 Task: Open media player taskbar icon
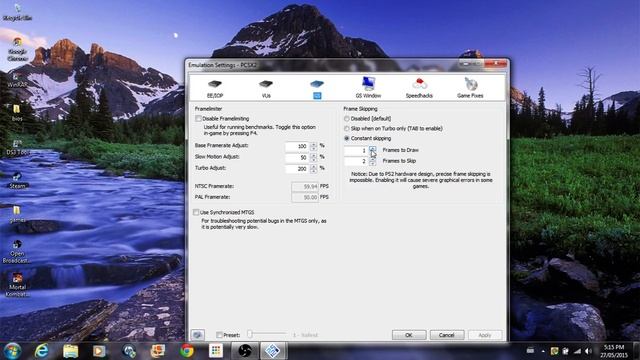pyautogui.click(x=99, y=351)
